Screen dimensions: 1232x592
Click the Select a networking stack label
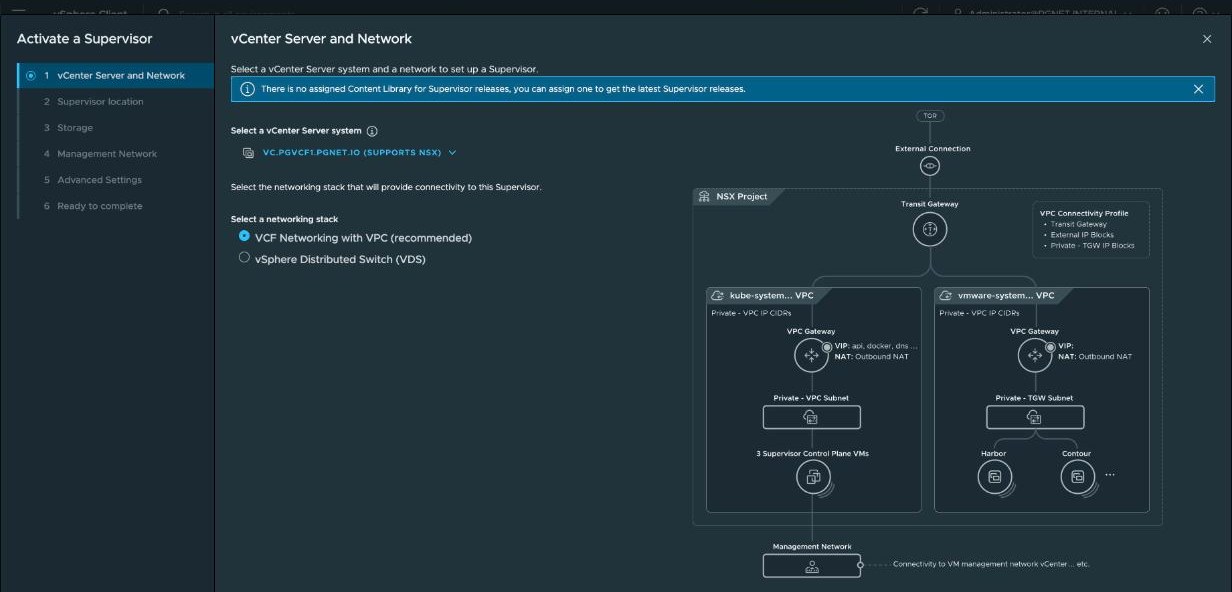(284, 219)
